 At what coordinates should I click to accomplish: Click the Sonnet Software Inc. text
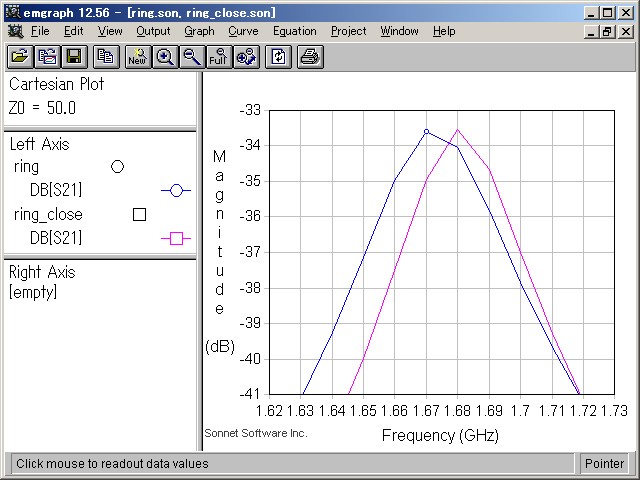[256, 433]
